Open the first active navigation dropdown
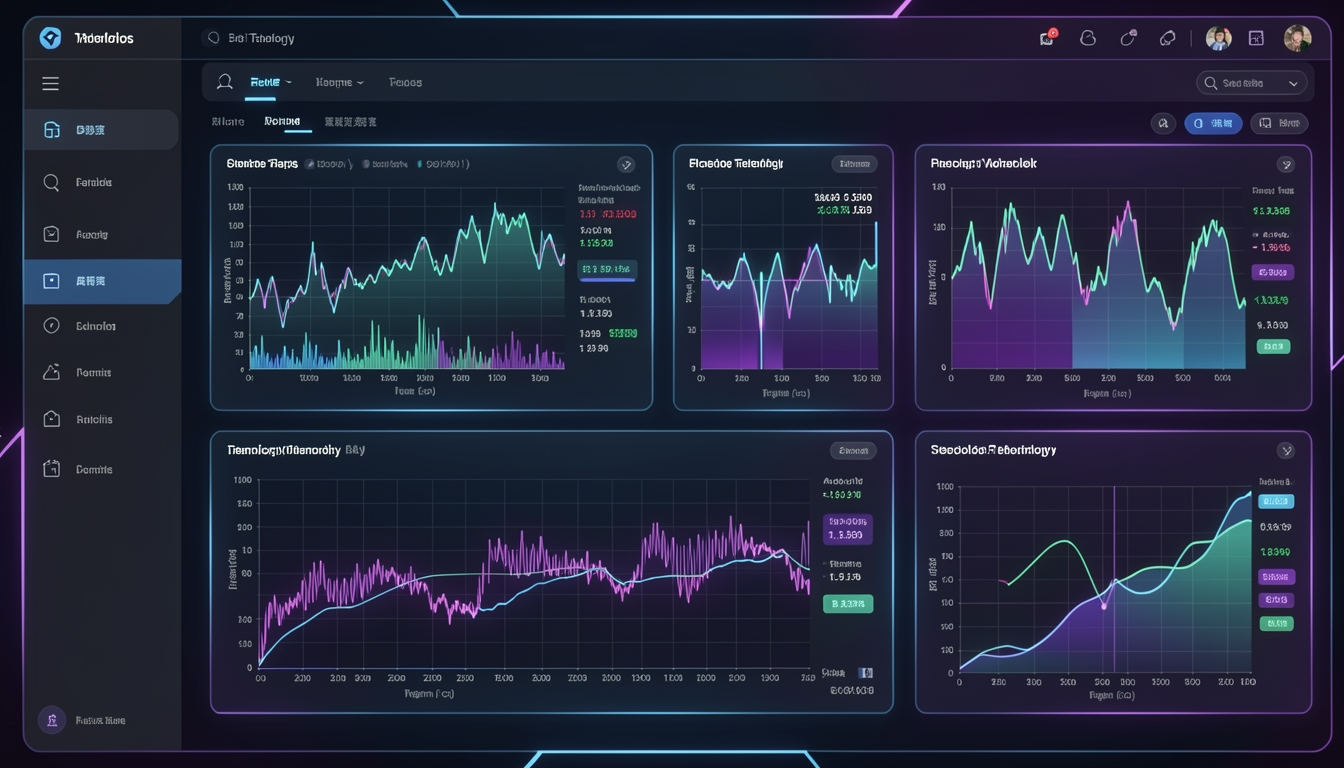Image resolution: width=1344 pixels, height=768 pixels. coord(270,82)
